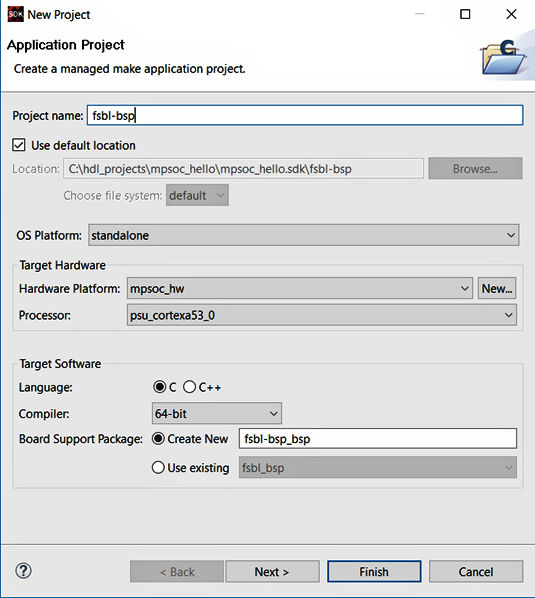Choose Use existing board support package

point(158,468)
